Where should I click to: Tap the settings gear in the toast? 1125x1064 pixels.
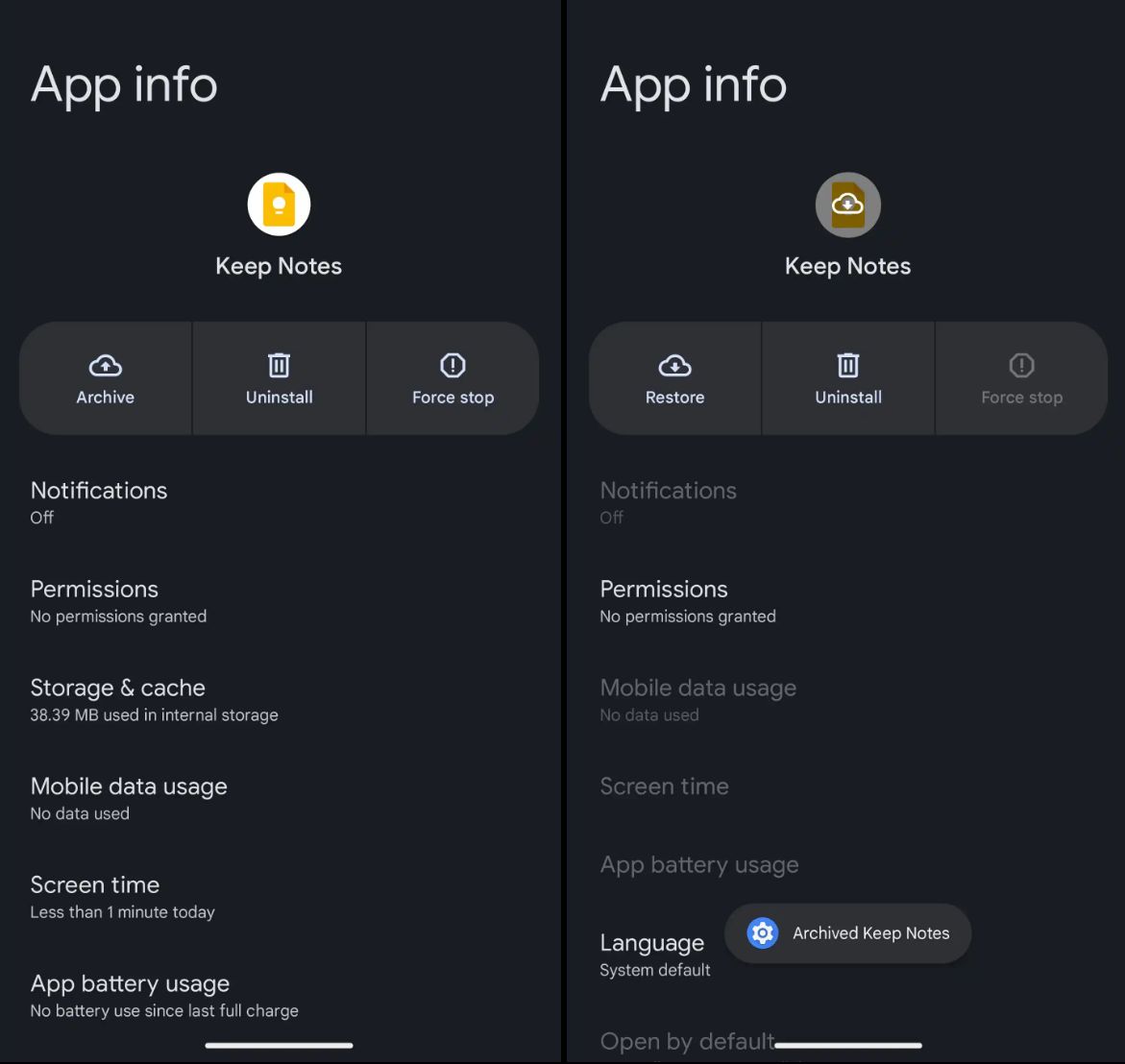[762, 932]
